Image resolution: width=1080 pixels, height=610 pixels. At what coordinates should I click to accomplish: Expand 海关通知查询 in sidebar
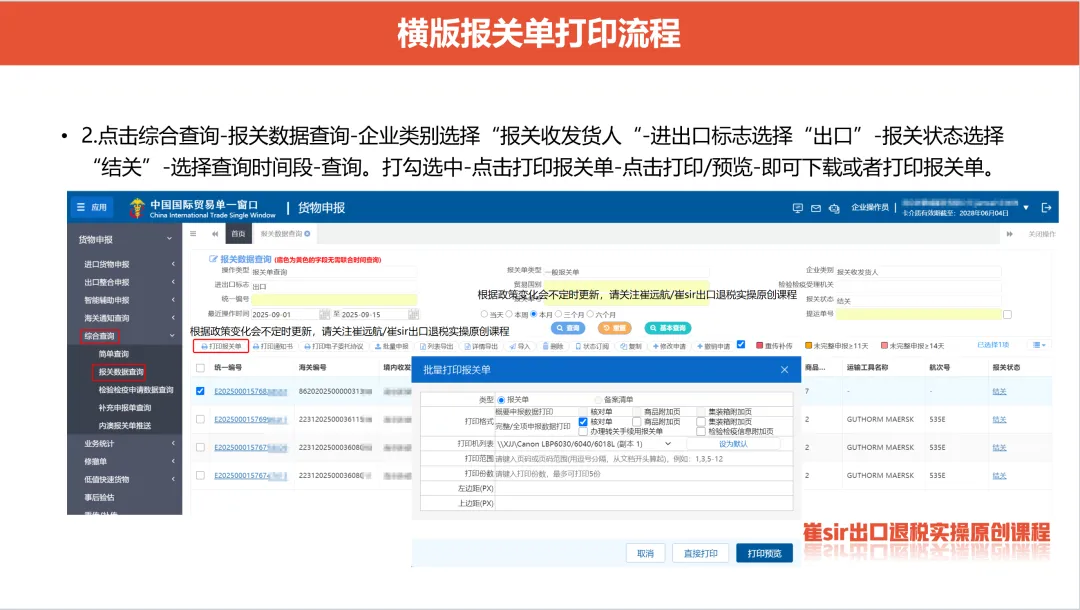pos(125,318)
